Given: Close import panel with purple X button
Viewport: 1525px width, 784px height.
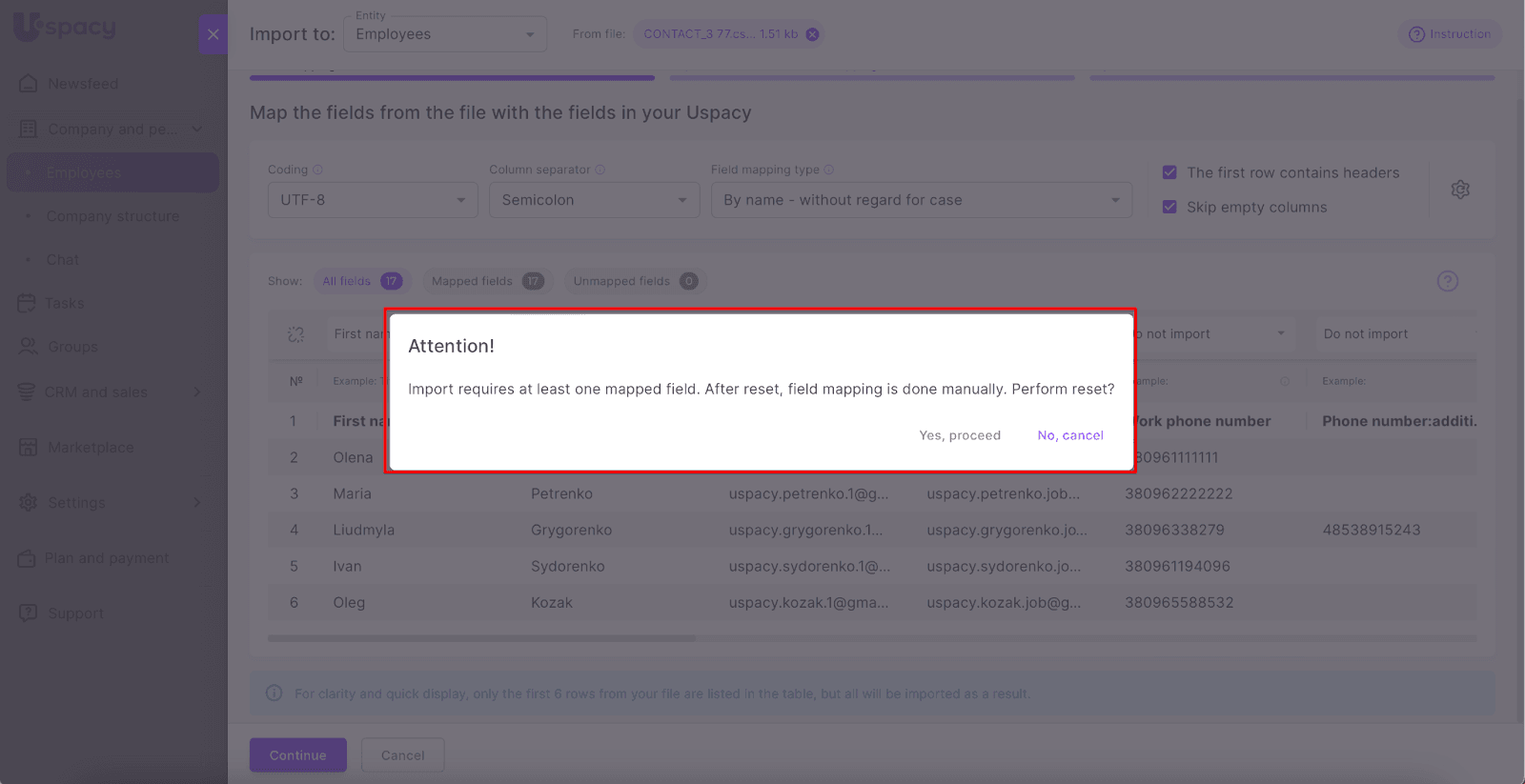Looking at the screenshot, I should pyautogui.click(x=213, y=34).
